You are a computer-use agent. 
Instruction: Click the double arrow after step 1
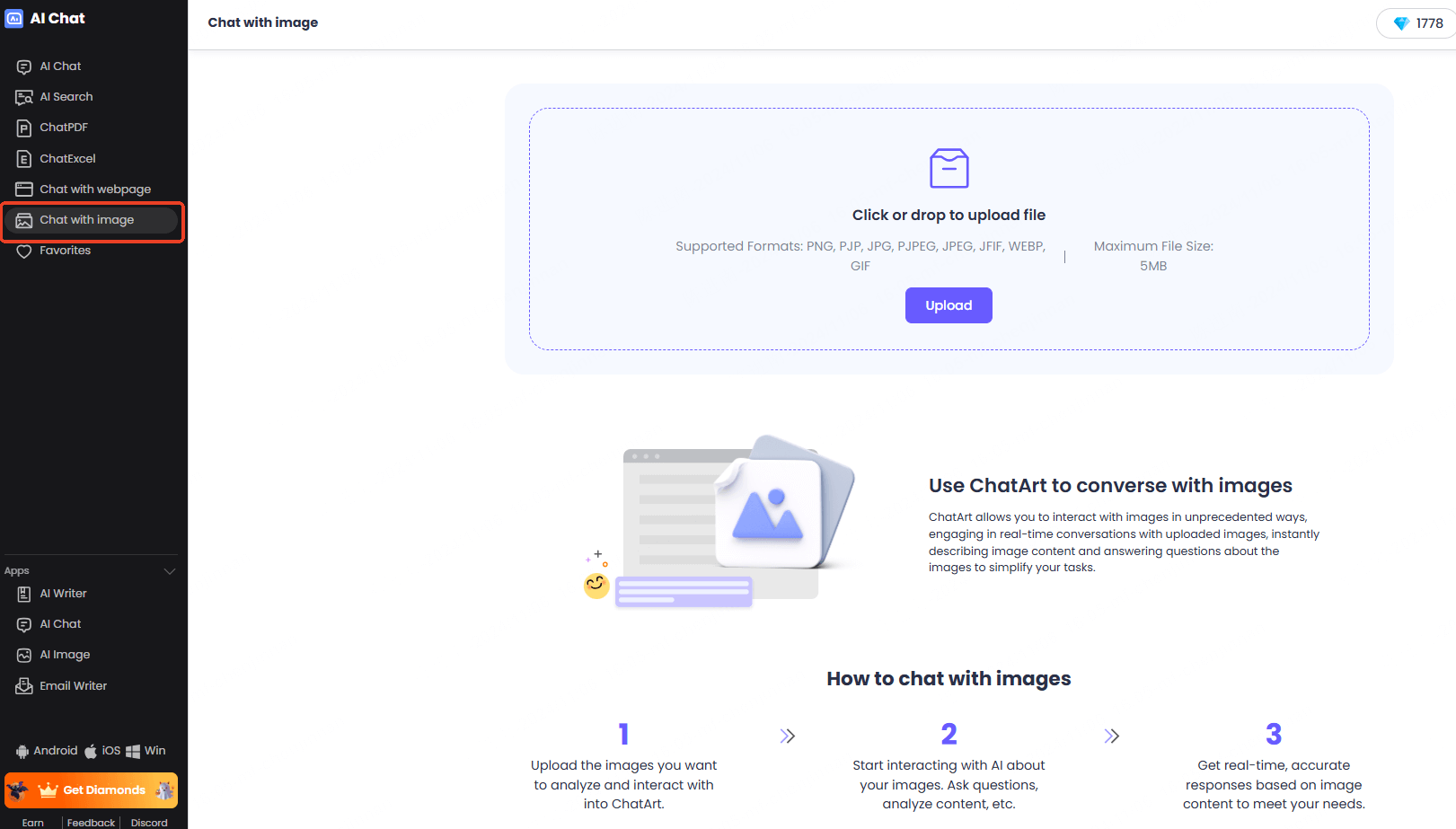(x=787, y=736)
